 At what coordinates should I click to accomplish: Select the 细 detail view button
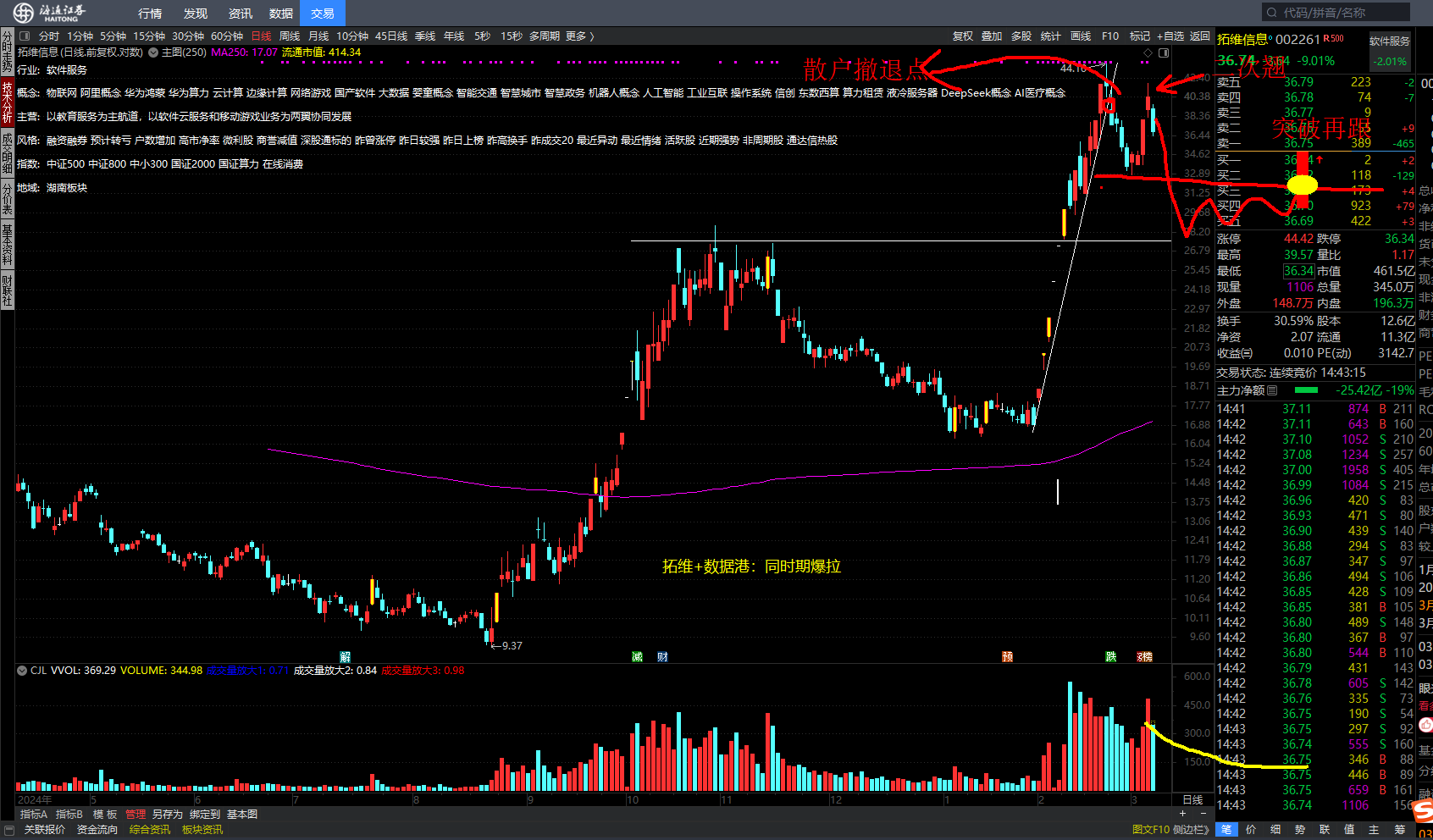tap(1275, 830)
